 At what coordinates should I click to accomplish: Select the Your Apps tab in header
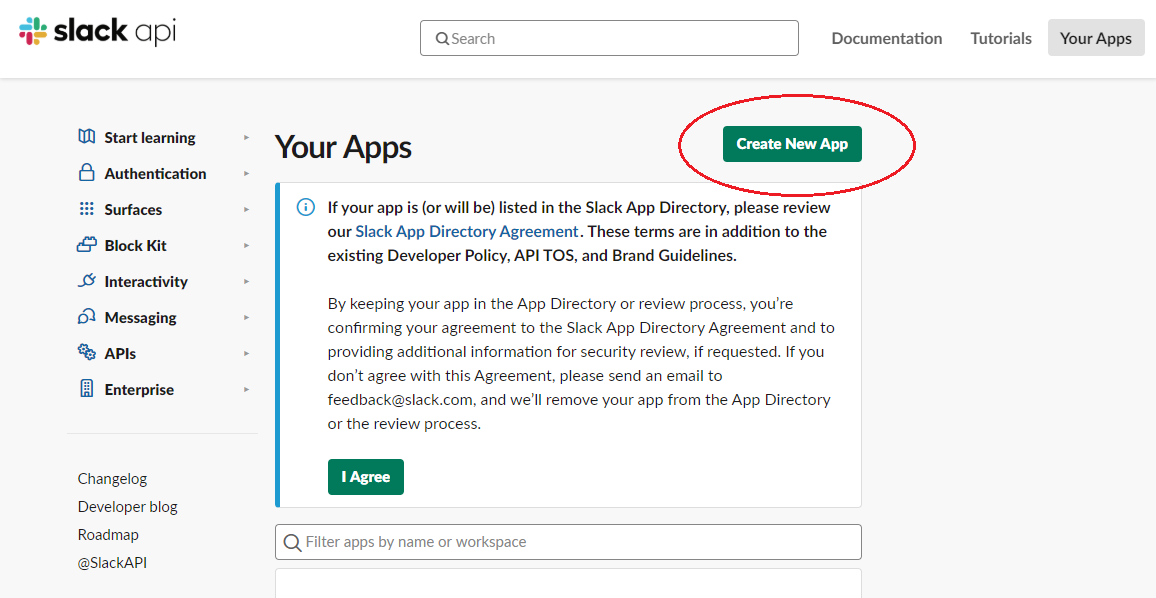click(x=1096, y=38)
